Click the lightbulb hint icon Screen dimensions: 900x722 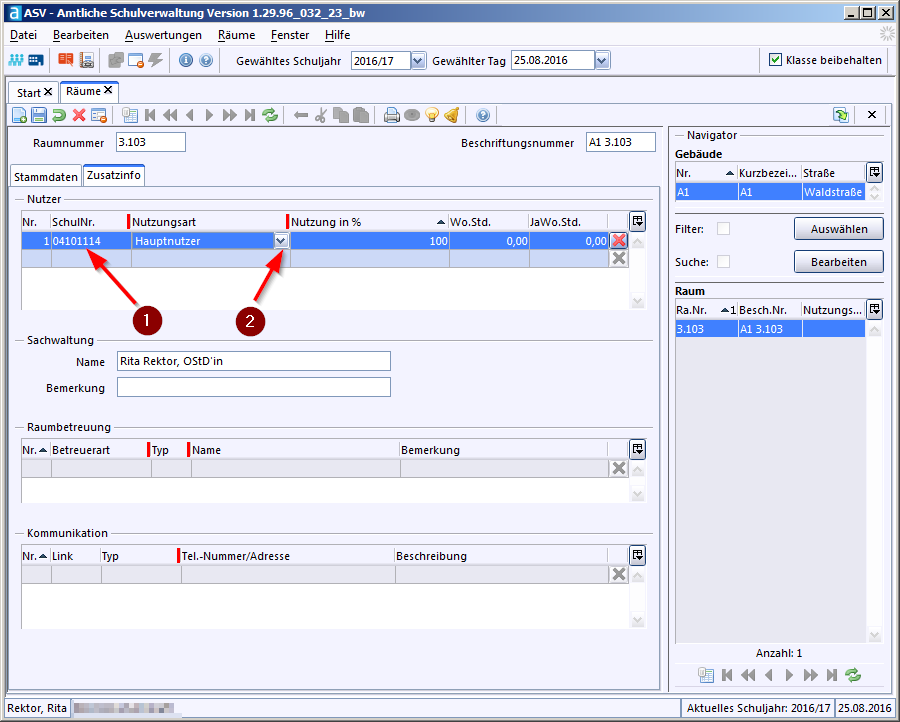pyautogui.click(x=432, y=115)
